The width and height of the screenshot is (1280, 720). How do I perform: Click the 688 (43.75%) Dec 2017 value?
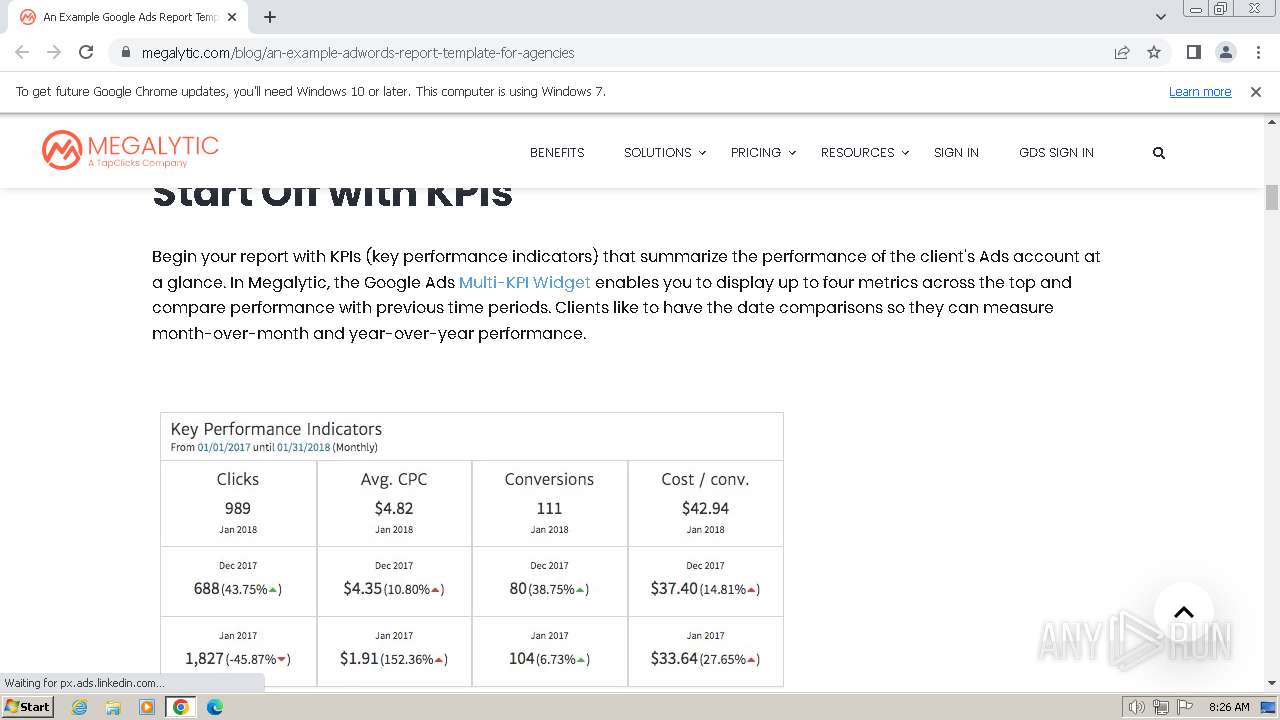tap(238, 589)
